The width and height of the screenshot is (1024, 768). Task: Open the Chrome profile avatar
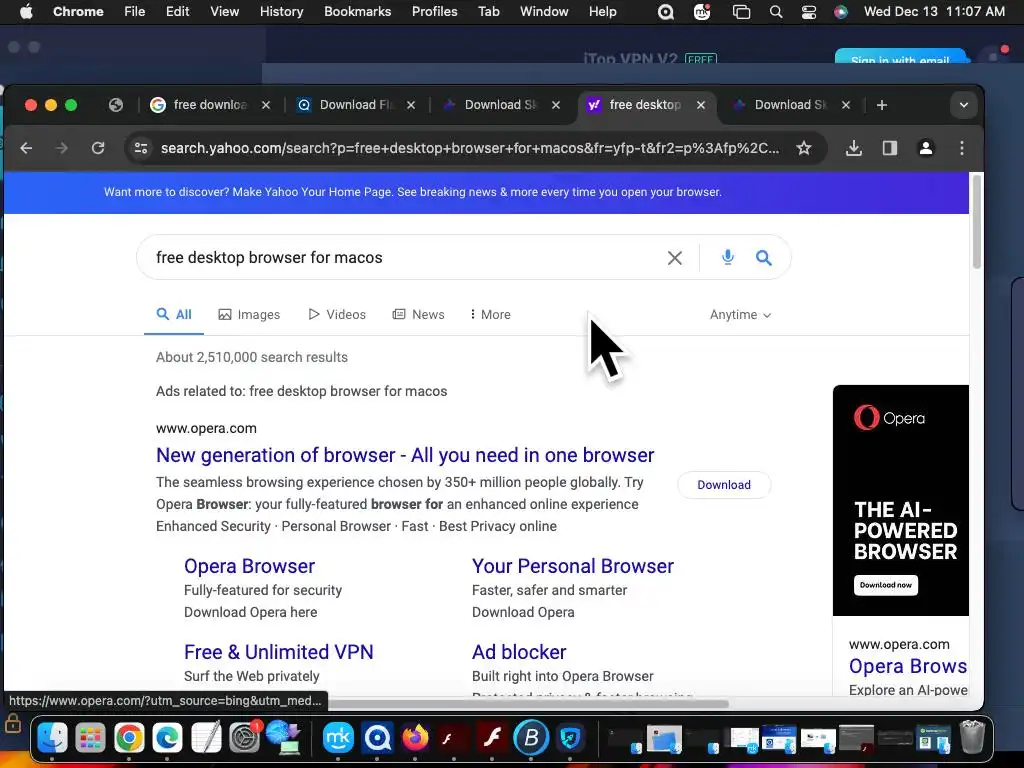[925, 148]
